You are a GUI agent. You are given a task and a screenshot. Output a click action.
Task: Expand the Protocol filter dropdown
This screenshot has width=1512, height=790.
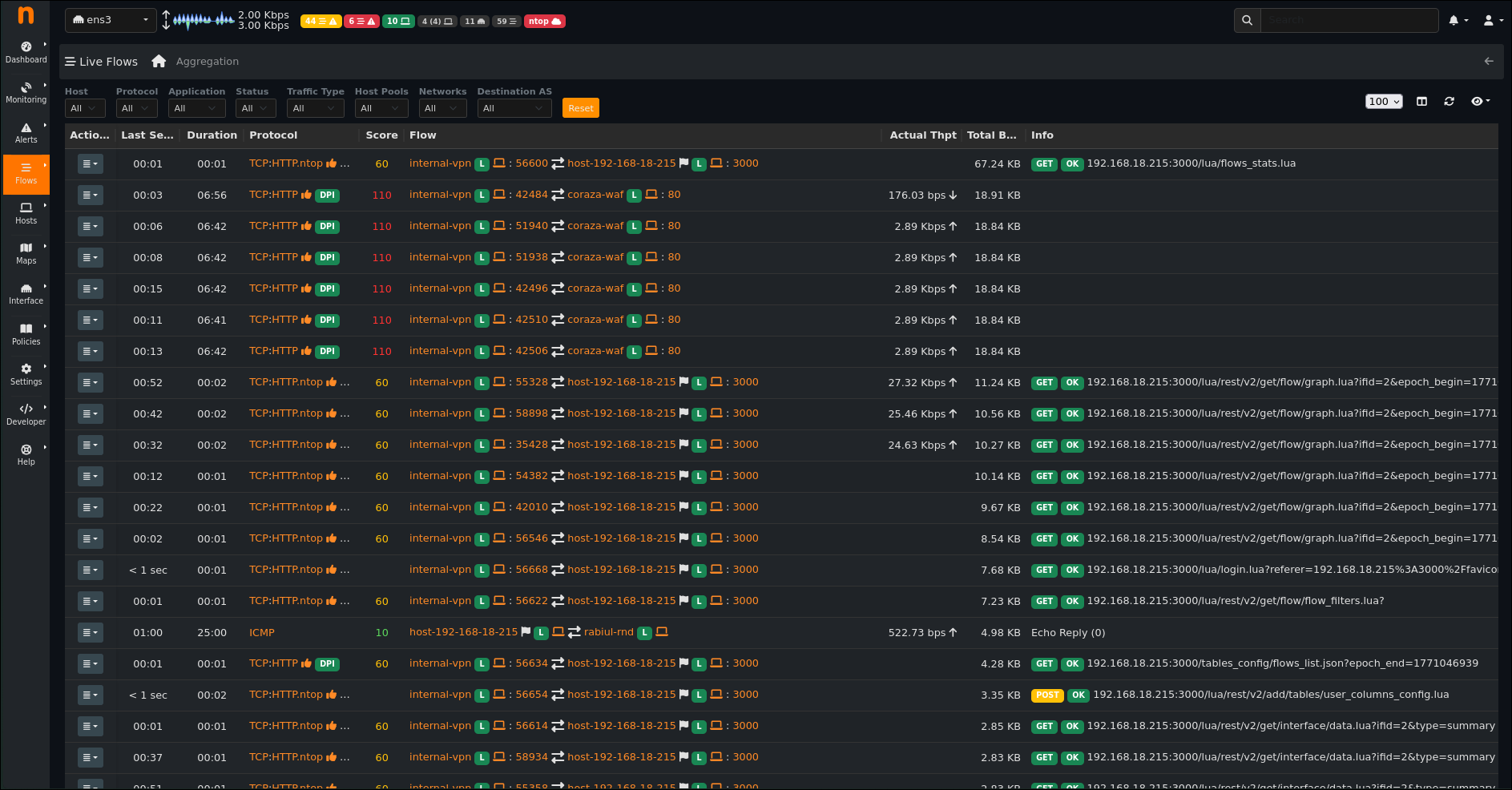click(x=136, y=108)
